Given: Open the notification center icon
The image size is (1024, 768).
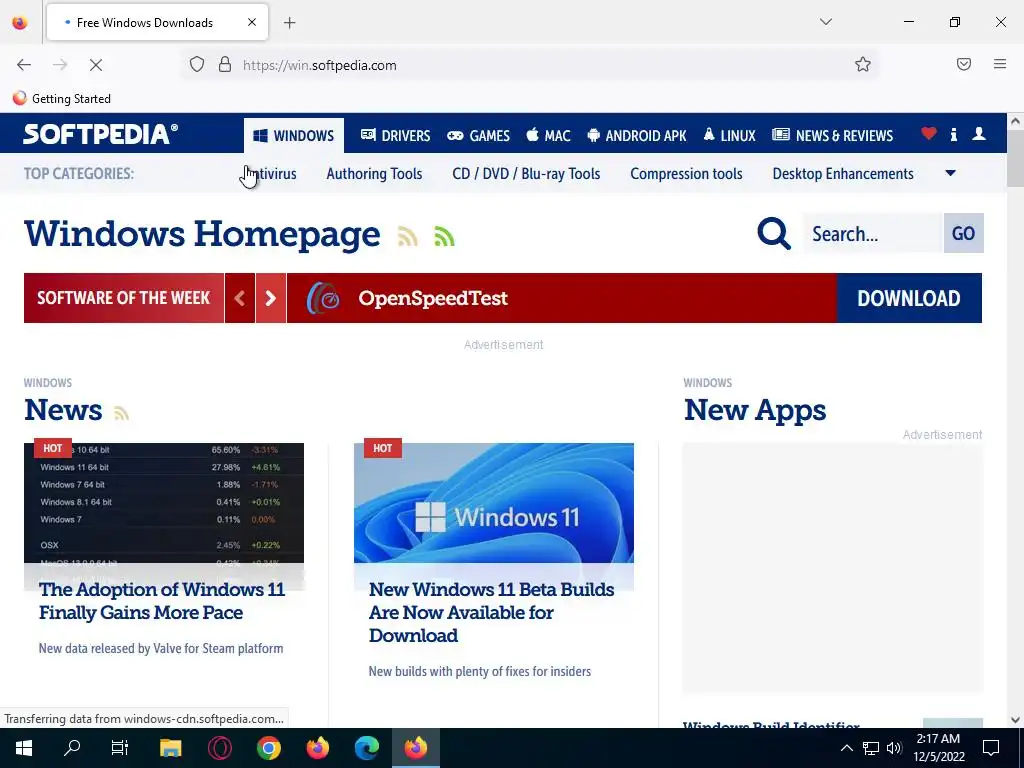Looking at the screenshot, I should point(991,748).
